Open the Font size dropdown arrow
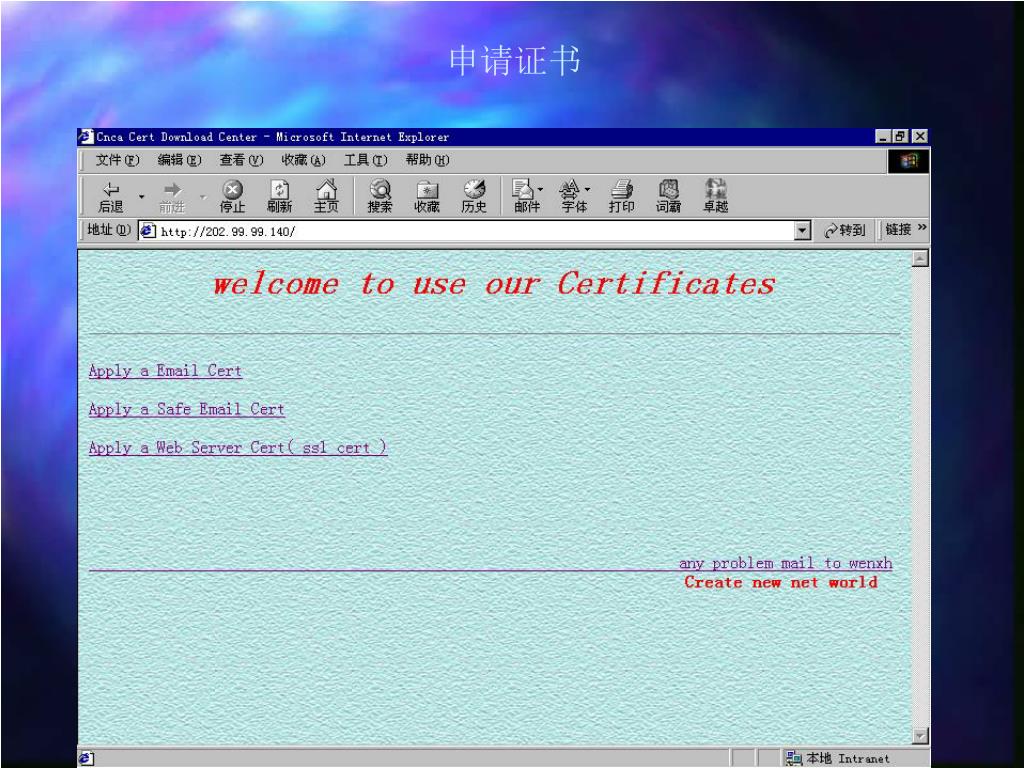The height and width of the screenshot is (768, 1024). pos(587,189)
